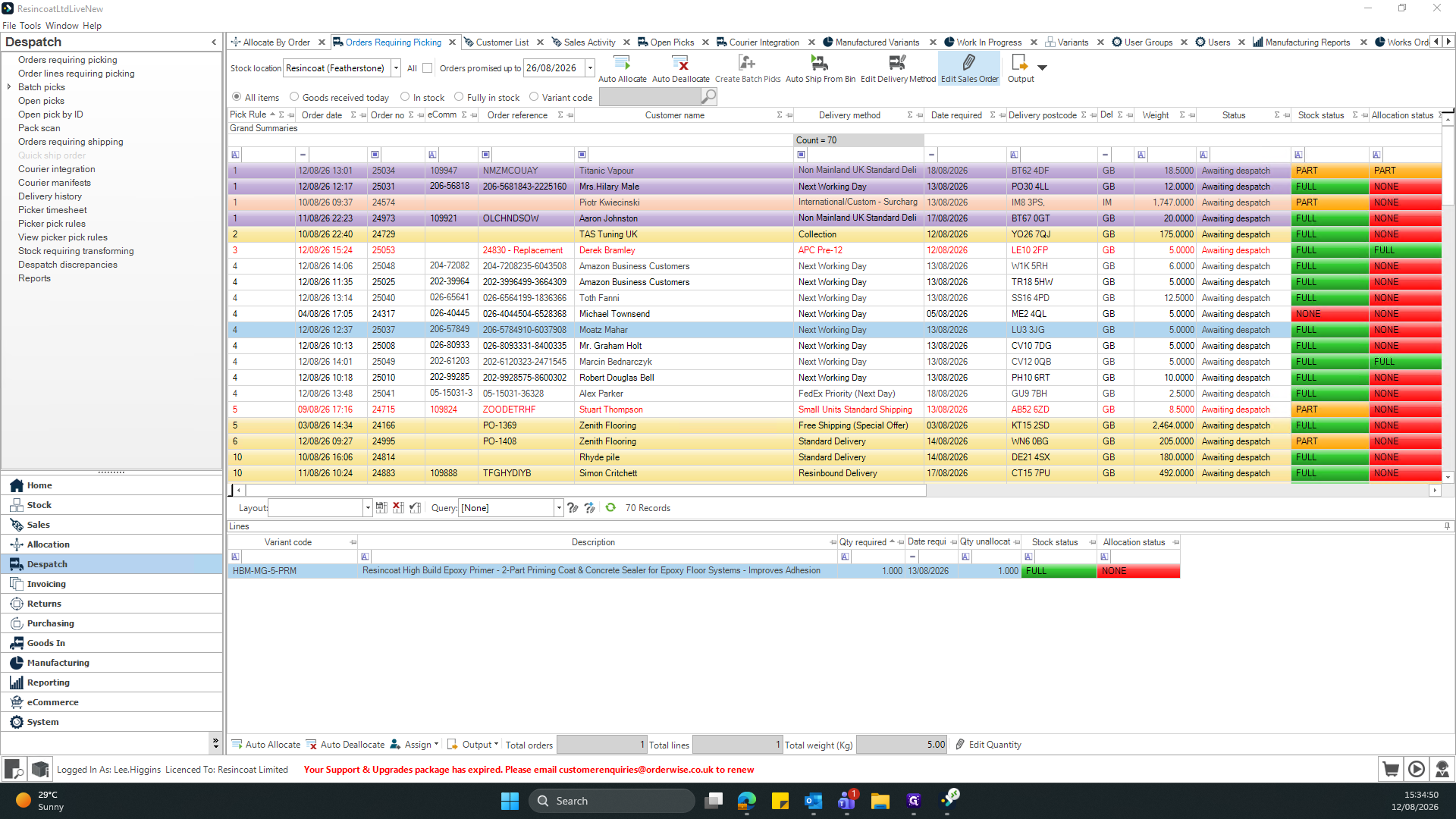Click the variant code search magnifier icon
Viewport: 1456px width, 819px height.
708,97
